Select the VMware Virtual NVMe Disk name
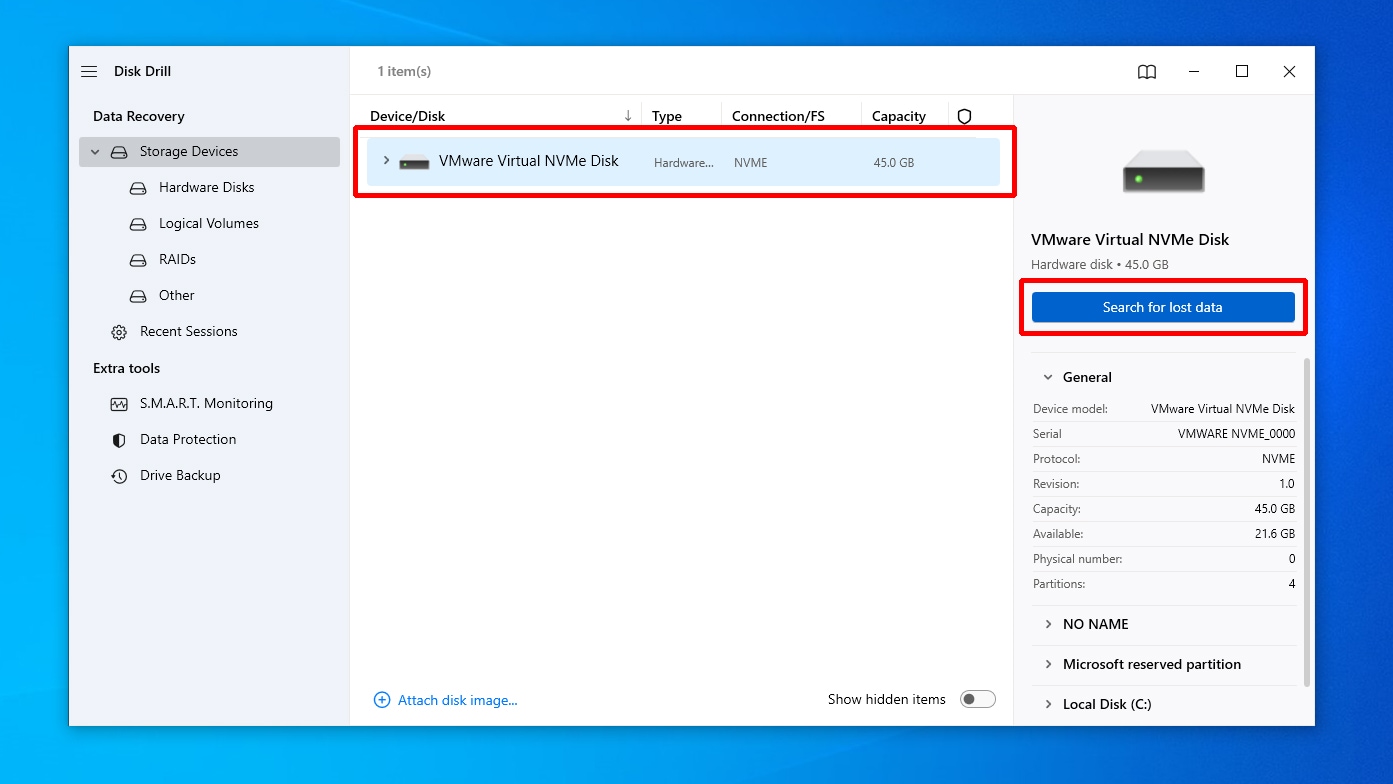 [529, 161]
